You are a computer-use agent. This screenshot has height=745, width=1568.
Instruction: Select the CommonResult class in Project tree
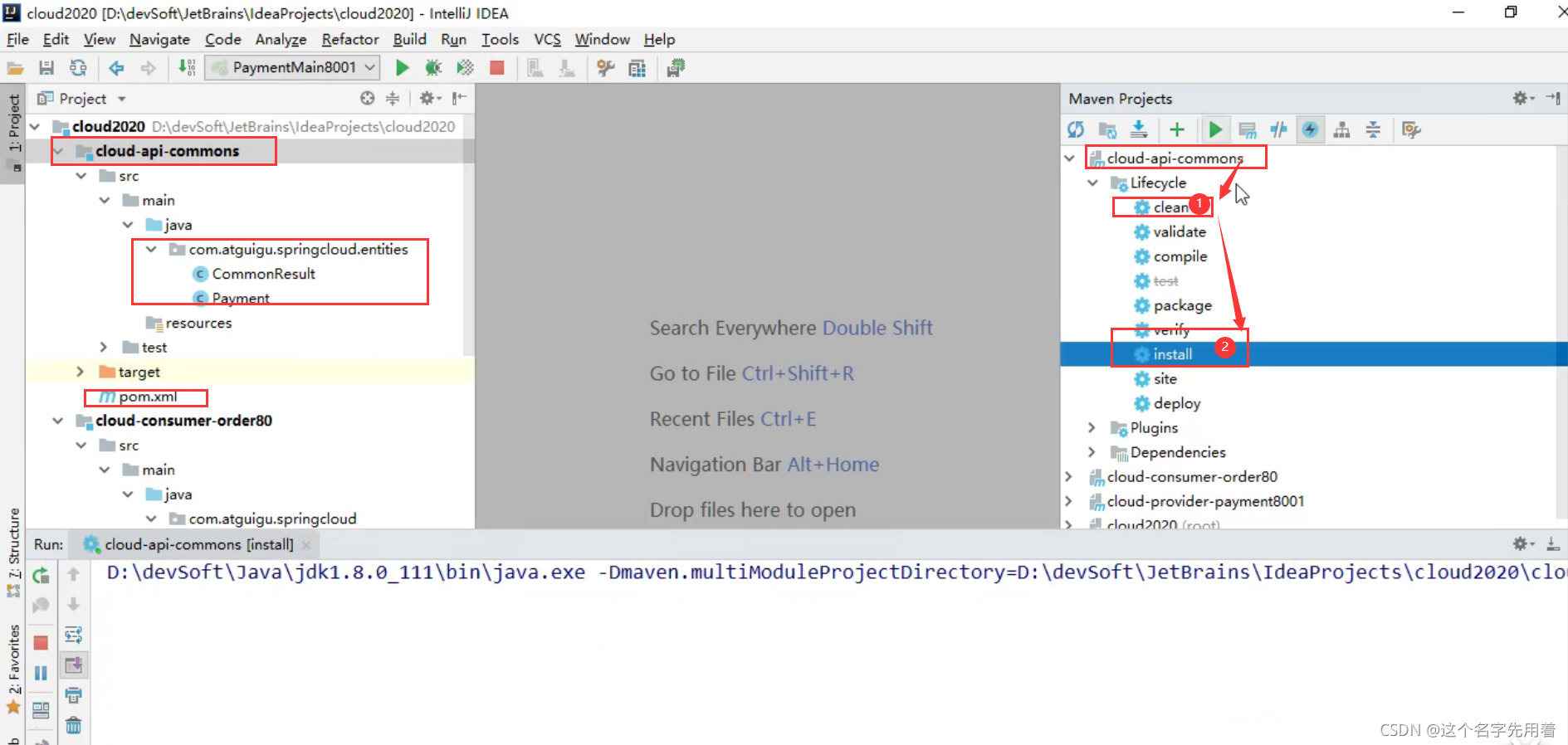pyautogui.click(x=263, y=274)
